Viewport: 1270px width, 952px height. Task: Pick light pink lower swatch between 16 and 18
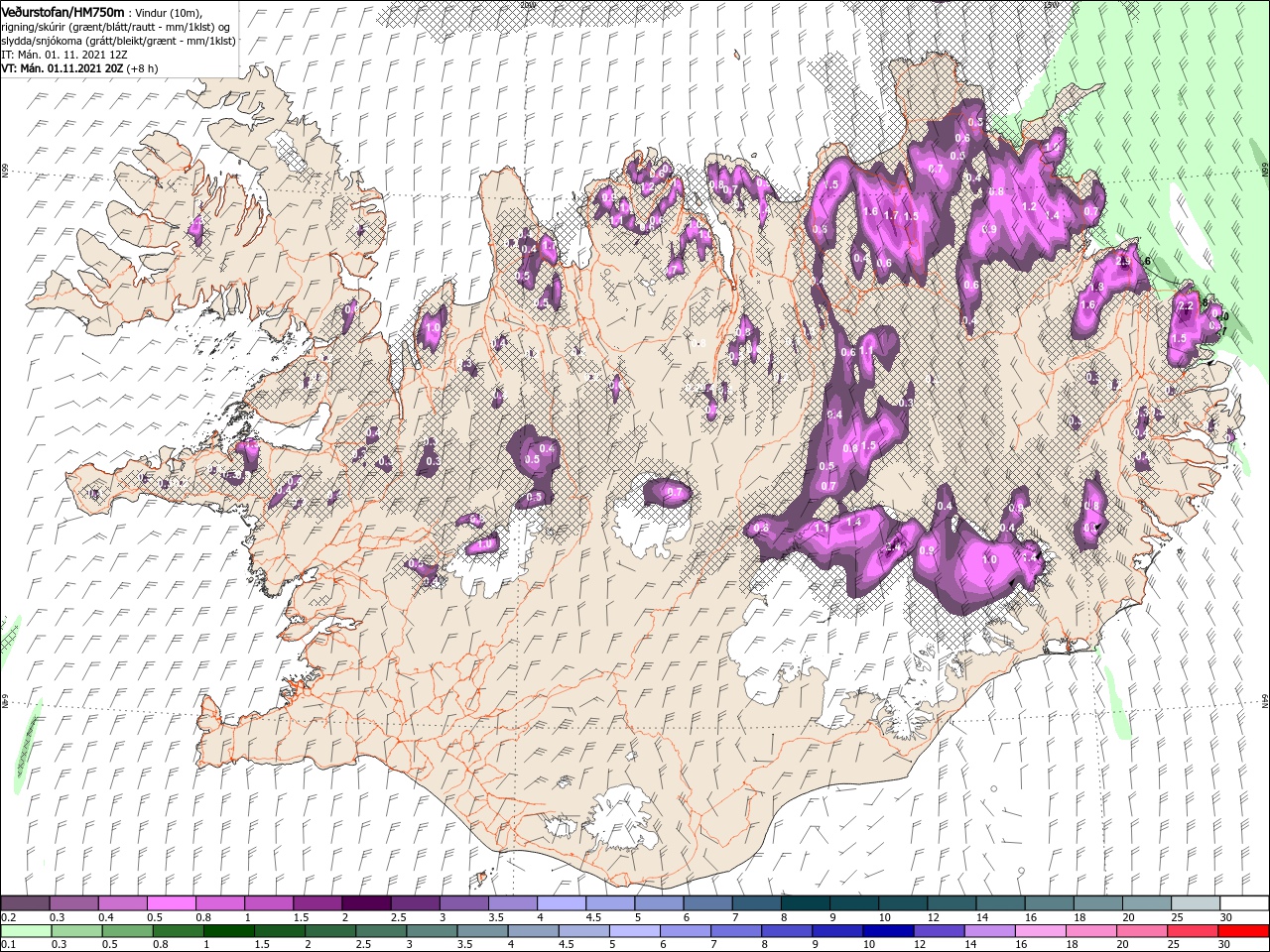(1040, 931)
